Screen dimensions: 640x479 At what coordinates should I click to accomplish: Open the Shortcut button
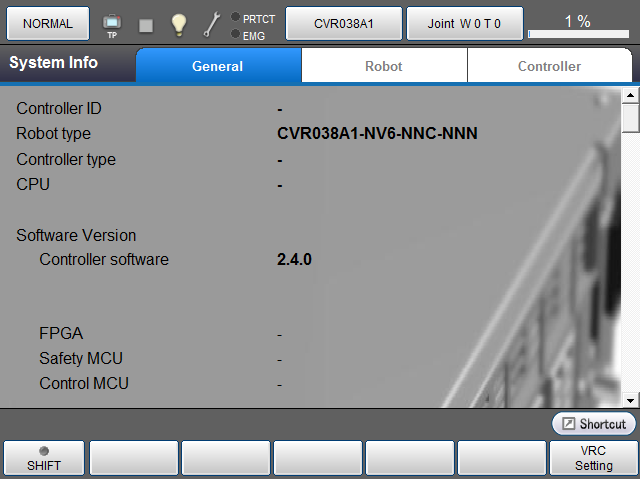pyautogui.click(x=594, y=424)
